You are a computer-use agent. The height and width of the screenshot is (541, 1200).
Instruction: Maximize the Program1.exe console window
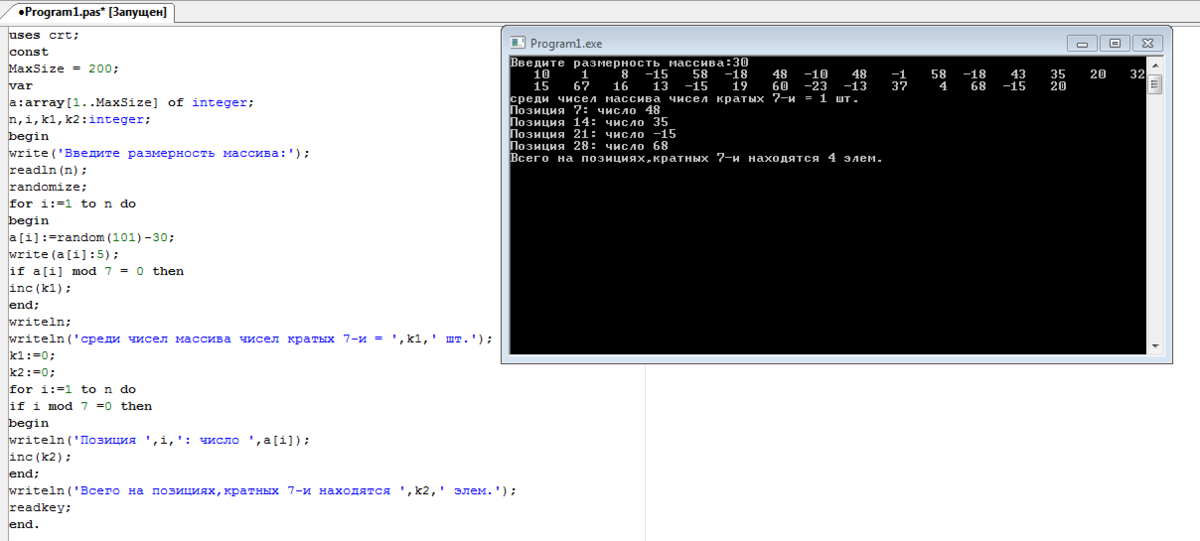point(1114,43)
